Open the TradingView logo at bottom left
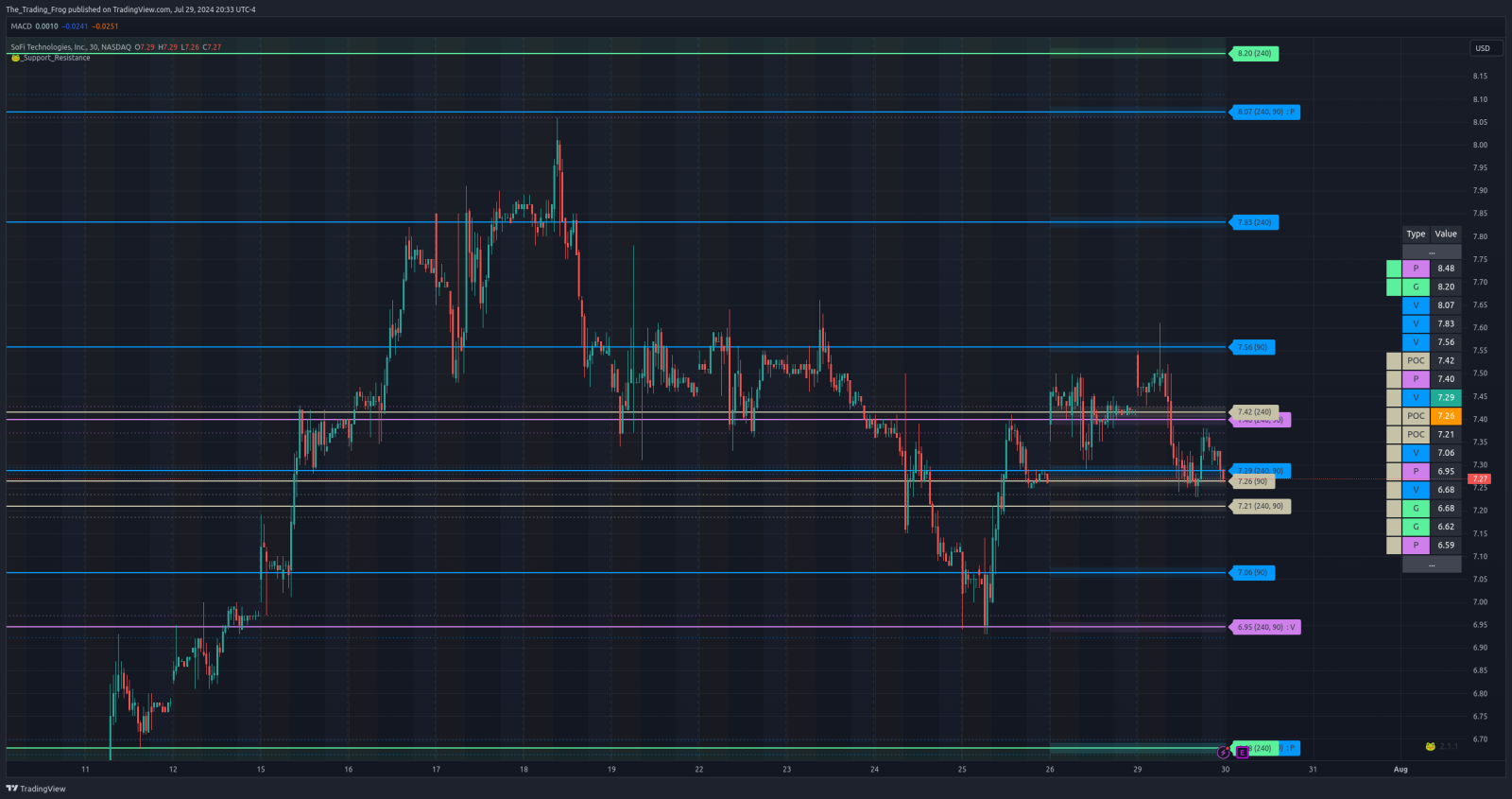Image resolution: width=1512 pixels, height=799 pixels. (36, 789)
